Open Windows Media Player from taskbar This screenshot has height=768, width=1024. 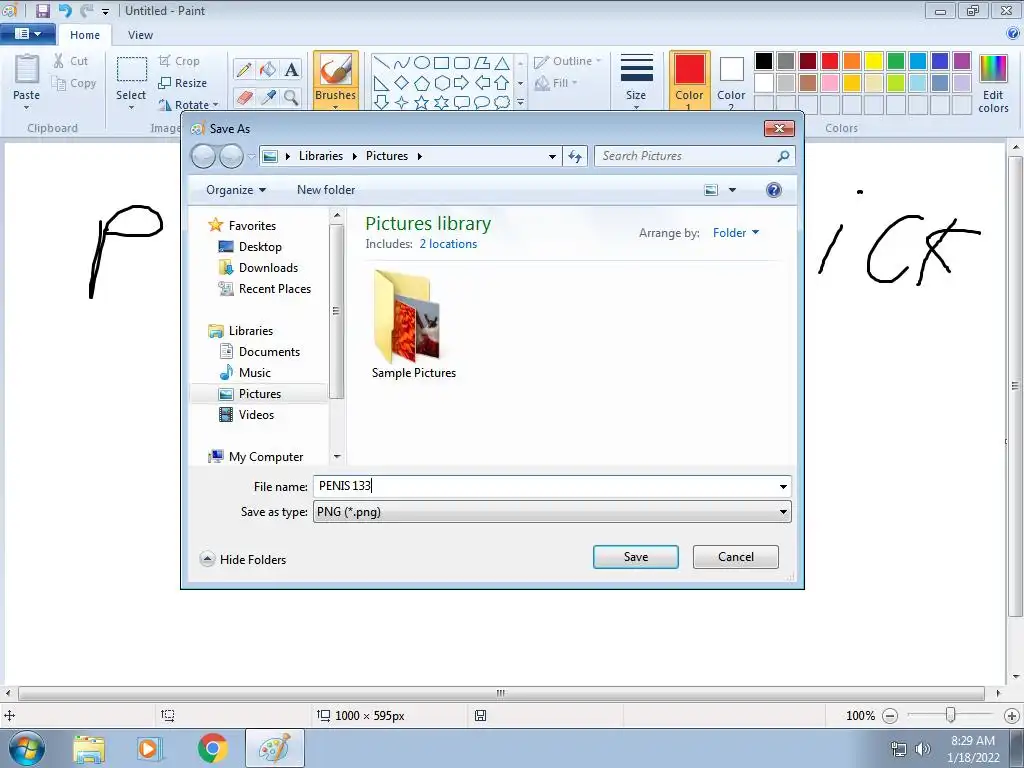150,748
